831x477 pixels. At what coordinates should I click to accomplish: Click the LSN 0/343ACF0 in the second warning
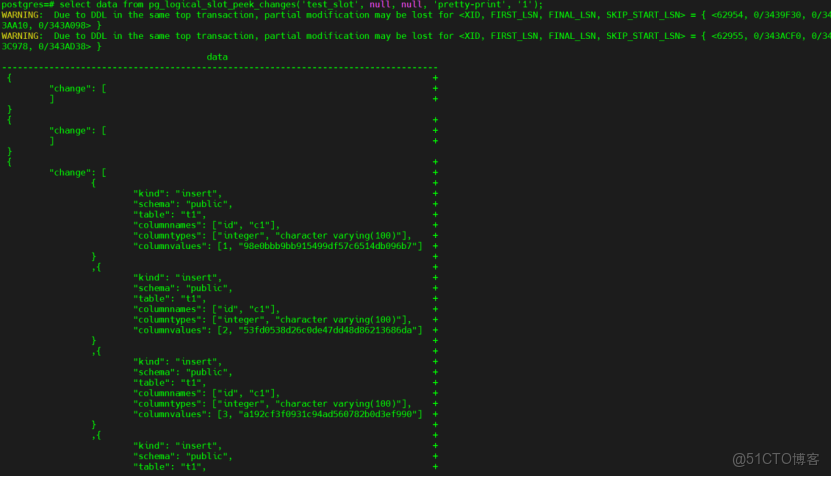(777, 36)
